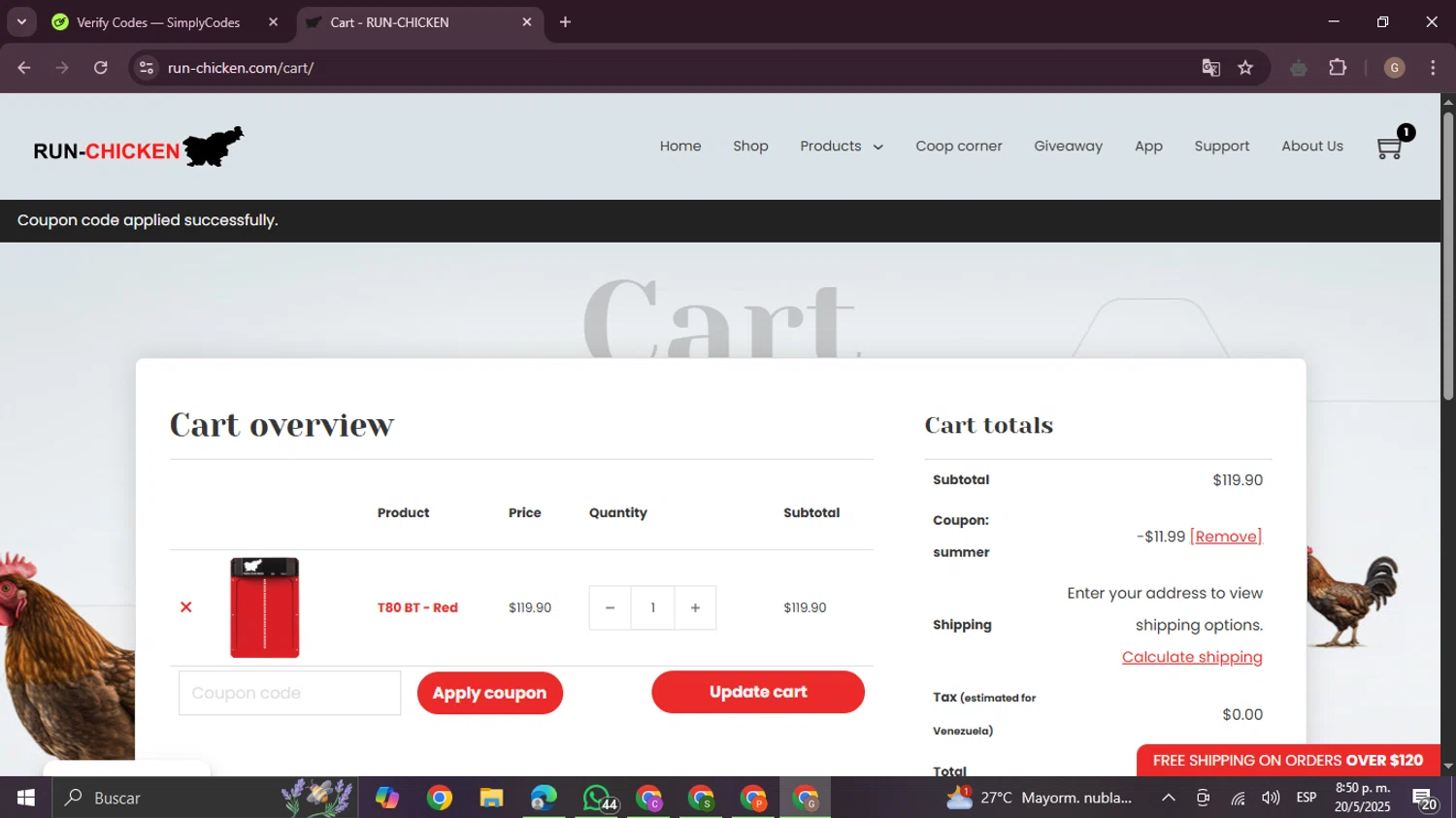The height and width of the screenshot is (818, 1456).
Task: Click the red T80 BT product thumbnail
Action: click(264, 607)
